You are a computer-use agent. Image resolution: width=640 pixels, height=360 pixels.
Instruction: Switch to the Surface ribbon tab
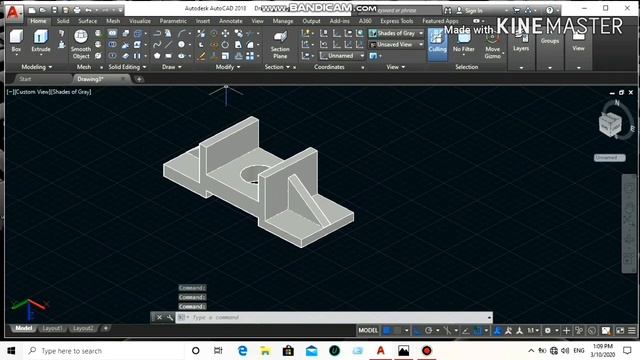pos(88,21)
